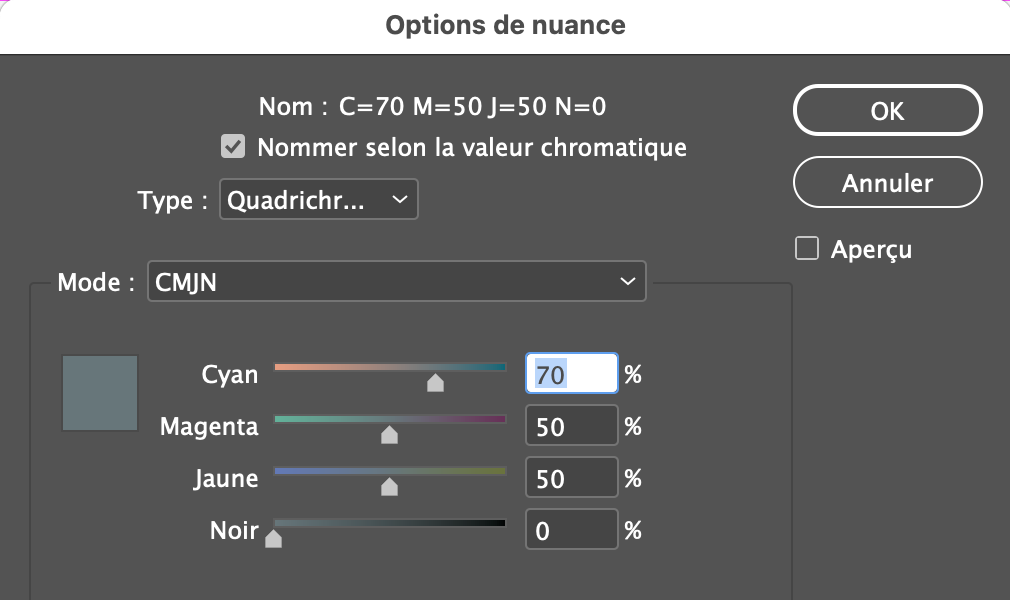Screen dimensions: 1010x600
Task: Open the Type dropdown
Action: 318,200
